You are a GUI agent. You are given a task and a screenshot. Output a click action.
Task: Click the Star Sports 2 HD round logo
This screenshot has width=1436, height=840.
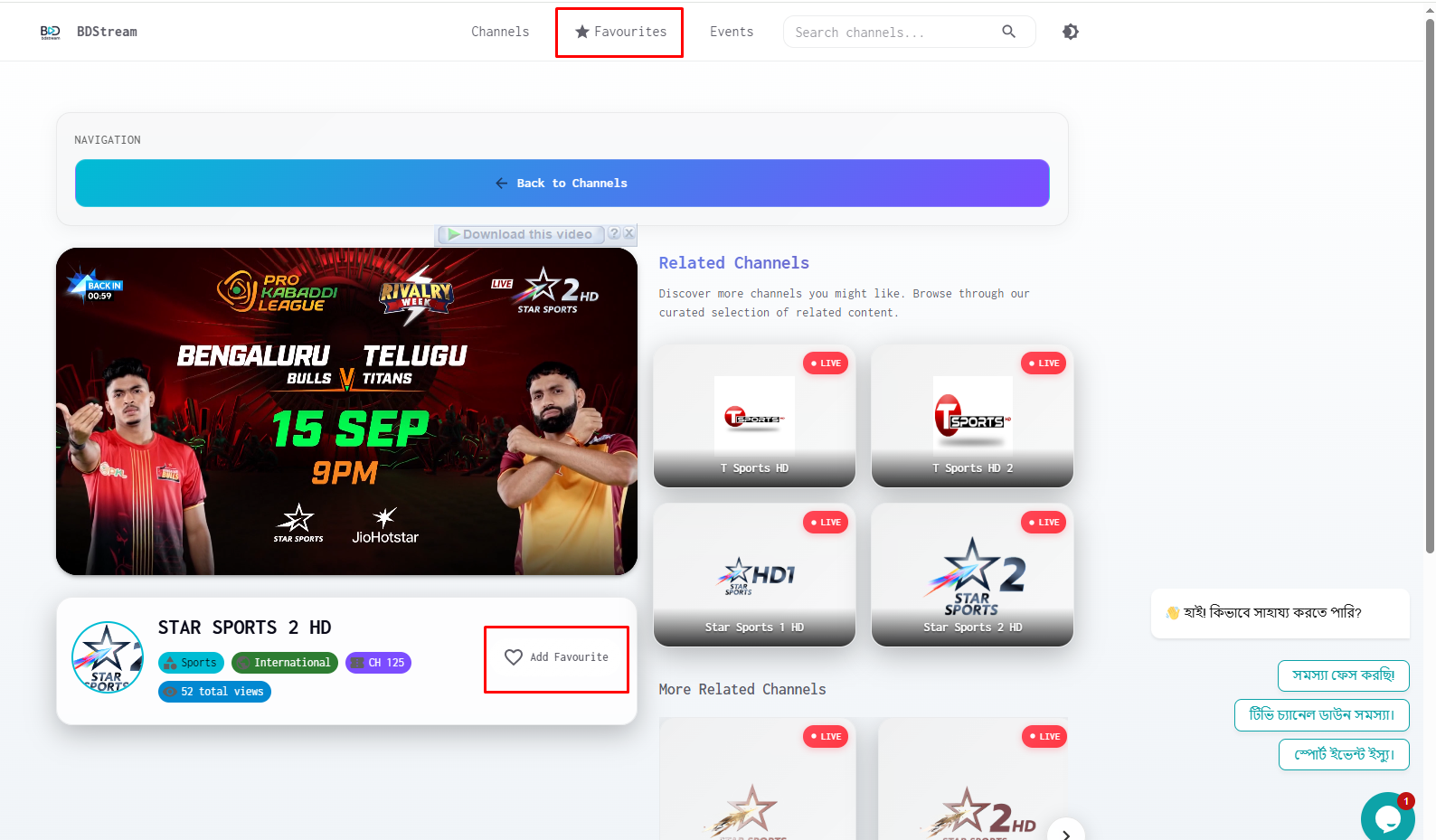(108, 657)
